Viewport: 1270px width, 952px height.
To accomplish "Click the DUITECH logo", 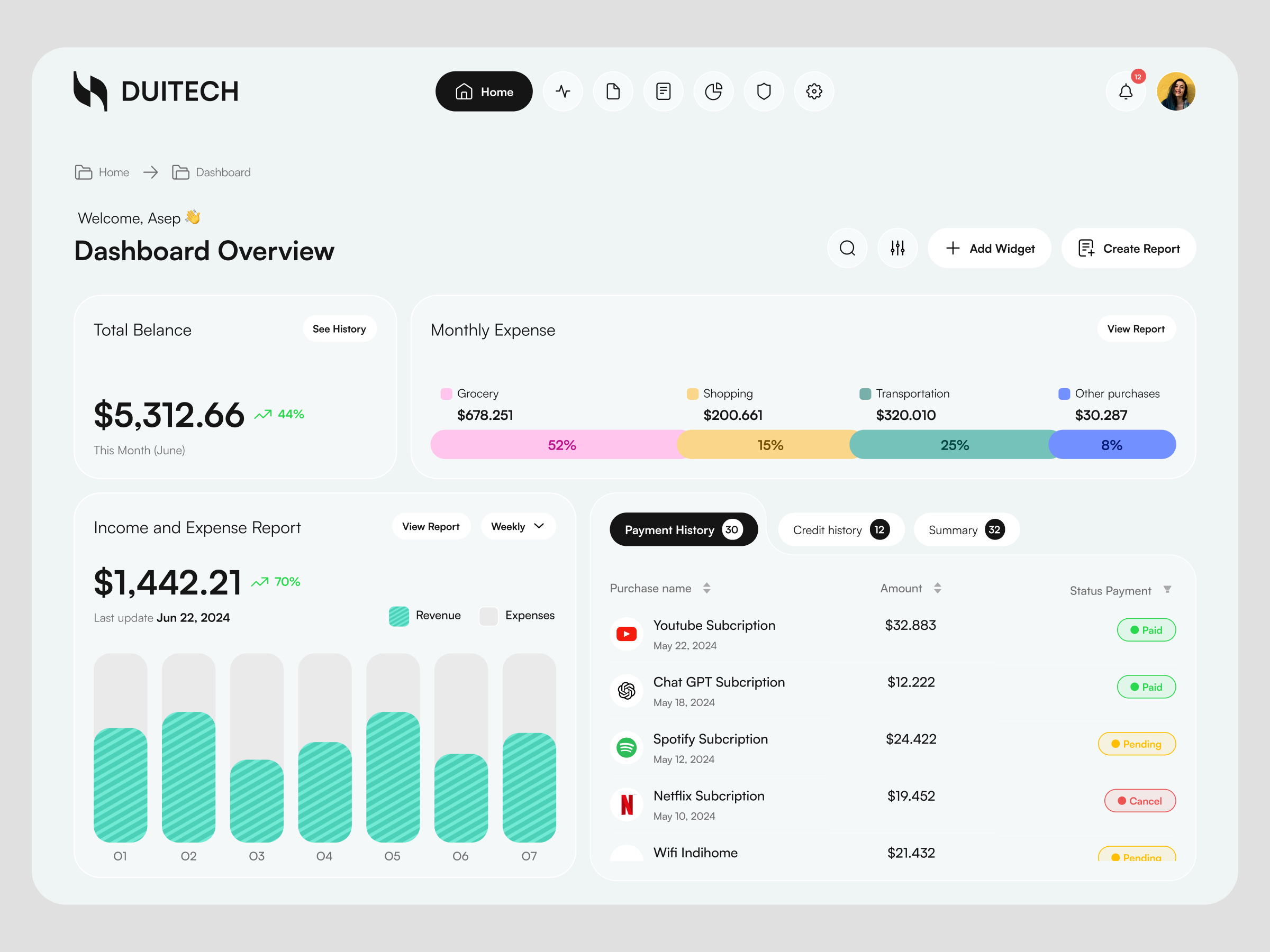I will (156, 90).
